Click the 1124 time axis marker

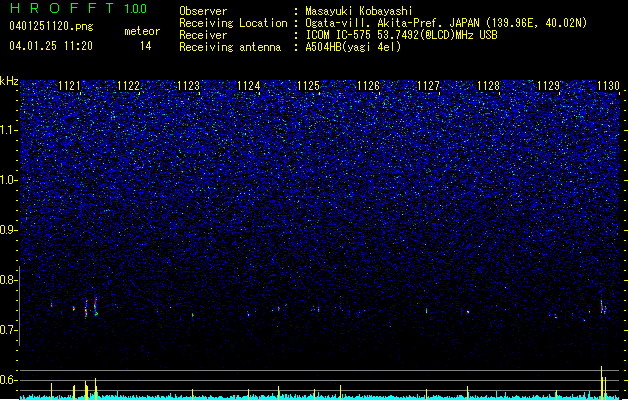click(x=249, y=86)
